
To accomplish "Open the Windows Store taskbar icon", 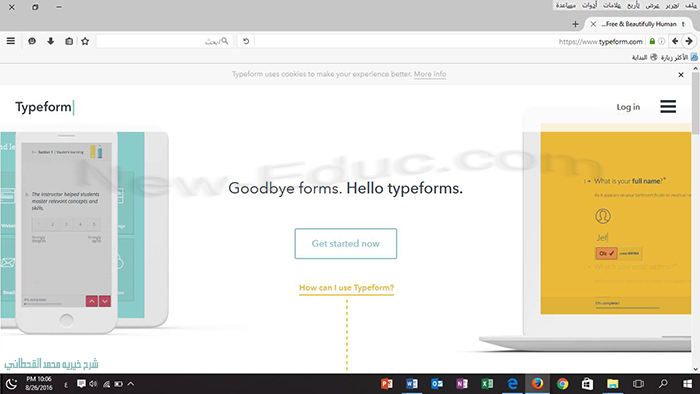I will pyautogui.click(x=588, y=384).
